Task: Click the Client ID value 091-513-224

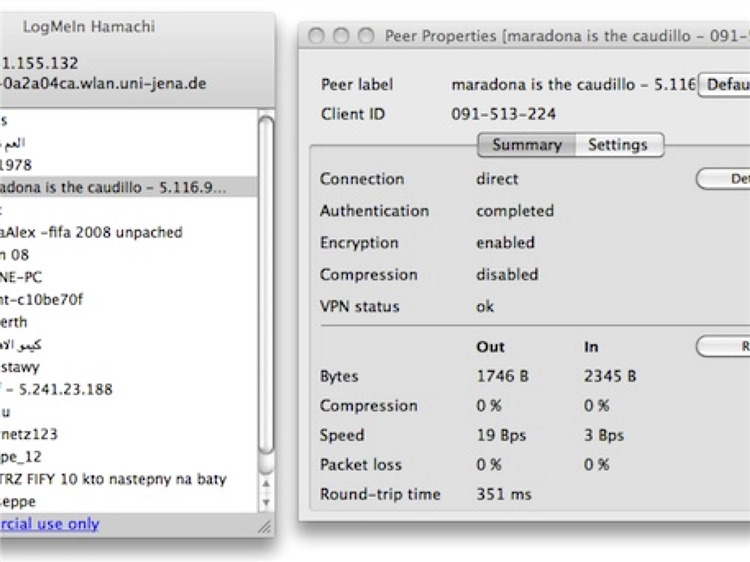Action: click(503, 114)
